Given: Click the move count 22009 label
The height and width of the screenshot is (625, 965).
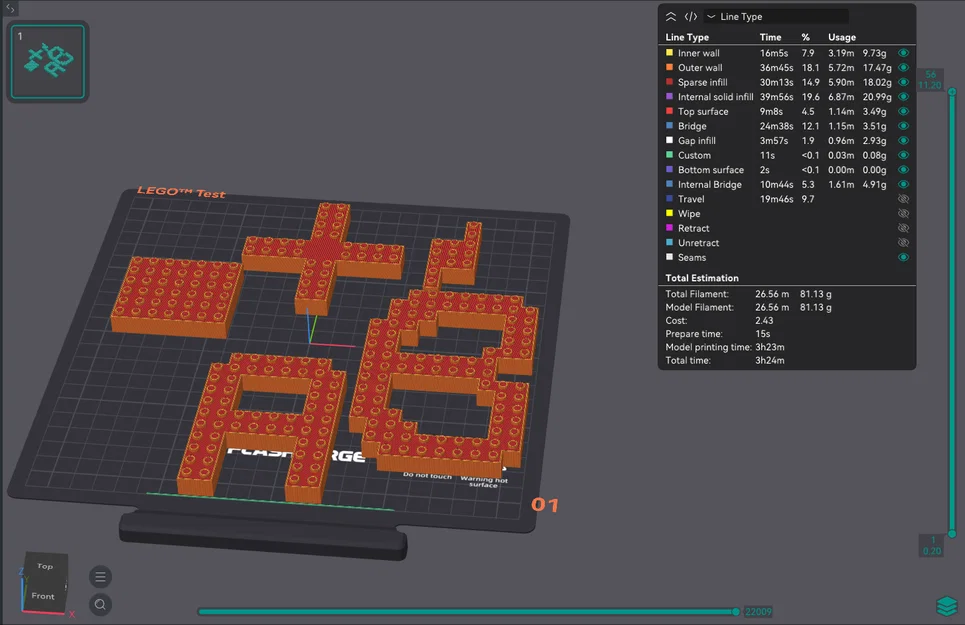Looking at the screenshot, I should point(758,611).
